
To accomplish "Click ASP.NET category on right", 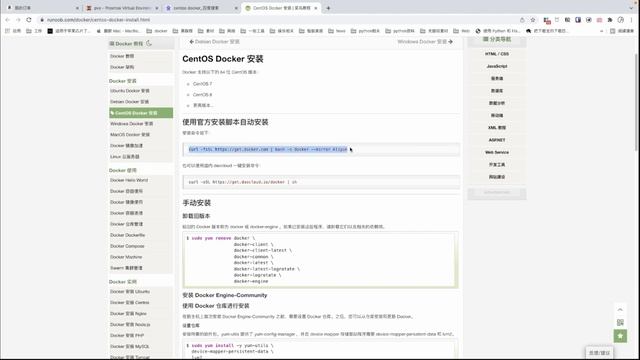I will (497, 140).
